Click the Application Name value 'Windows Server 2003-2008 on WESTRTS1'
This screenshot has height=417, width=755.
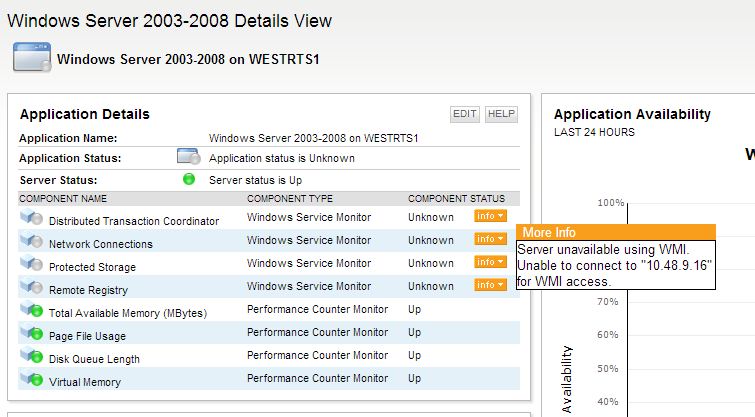click(x=313, y=138)
